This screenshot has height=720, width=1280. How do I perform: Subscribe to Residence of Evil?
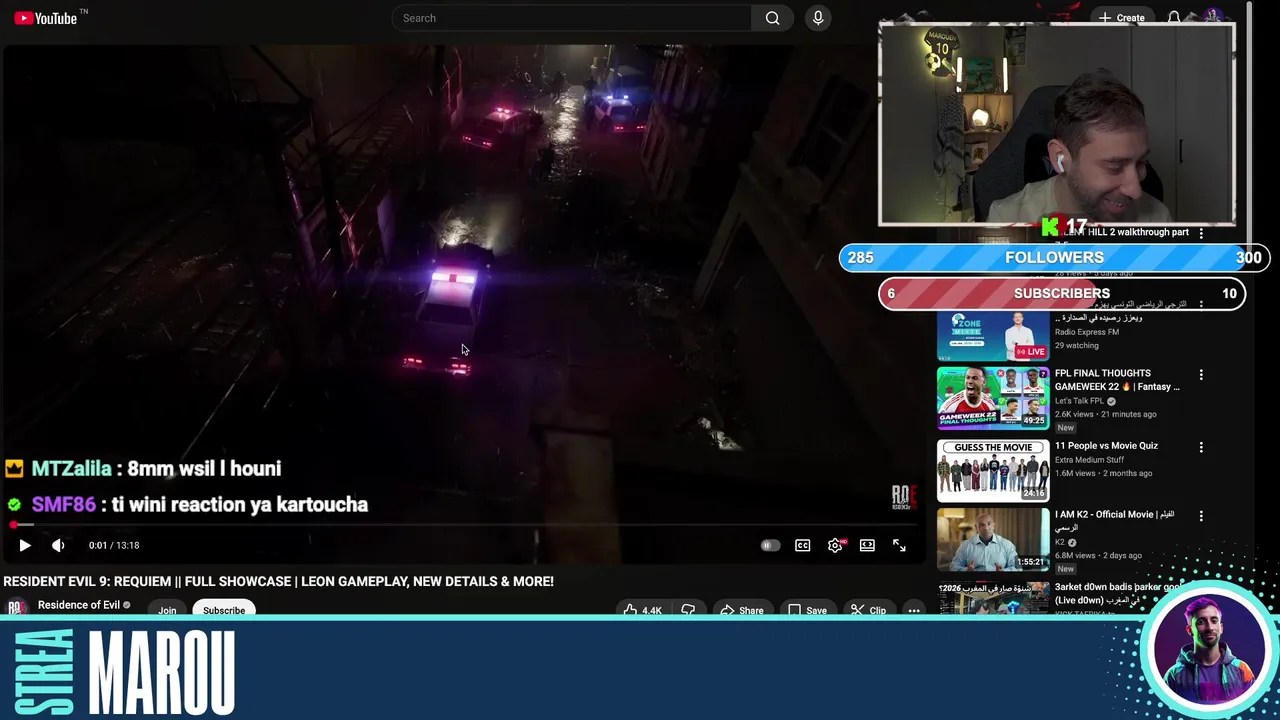(224, 610)
